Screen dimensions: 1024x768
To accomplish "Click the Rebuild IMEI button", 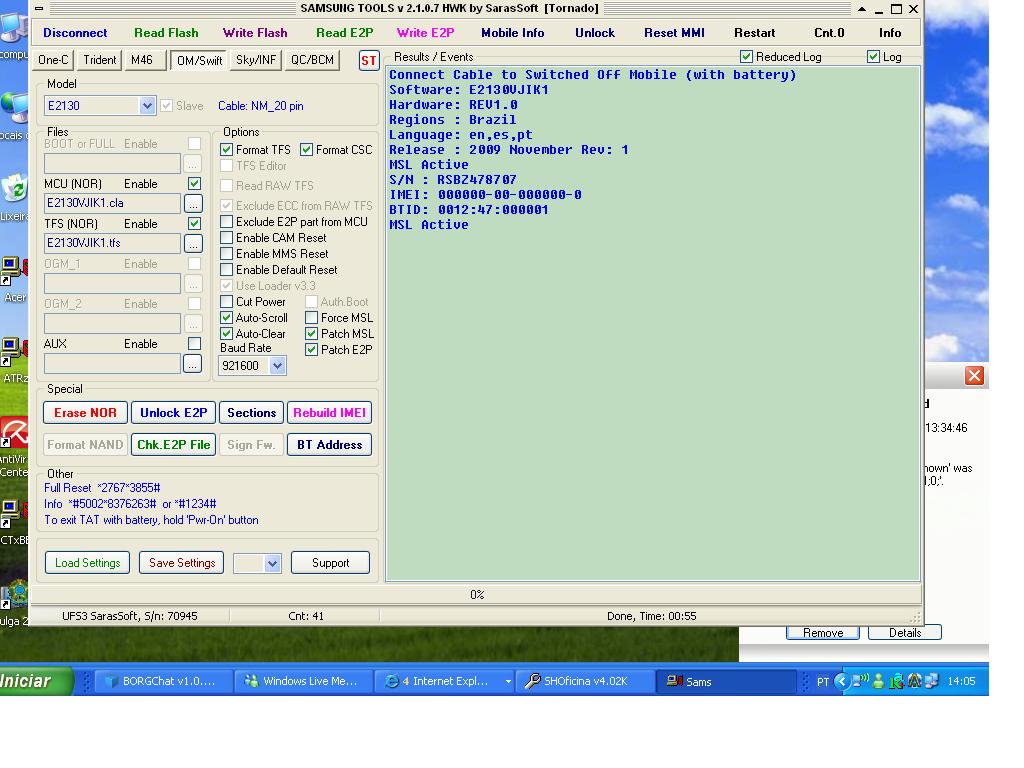I will pyautogui.click(x=329, y=413).
